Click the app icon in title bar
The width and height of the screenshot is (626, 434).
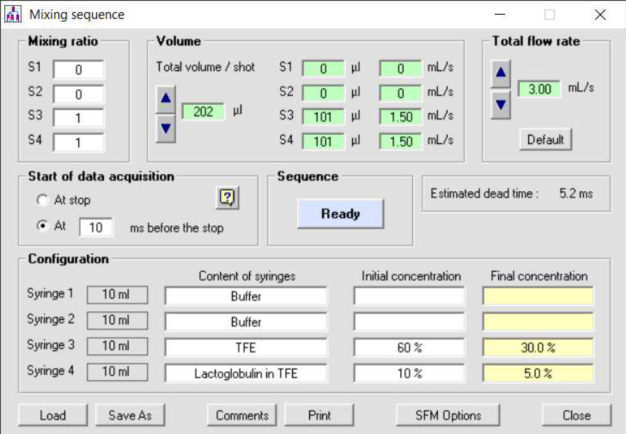[x=14, y=15]
